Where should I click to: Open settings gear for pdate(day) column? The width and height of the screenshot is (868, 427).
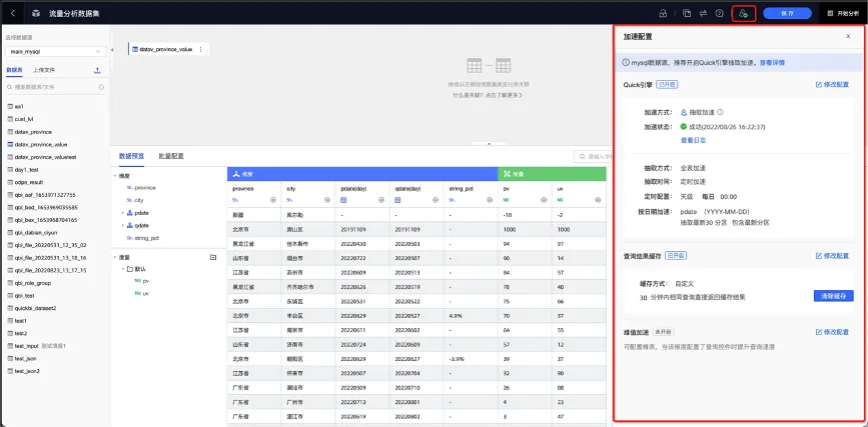pyautogui.click(x=381, y=200)
